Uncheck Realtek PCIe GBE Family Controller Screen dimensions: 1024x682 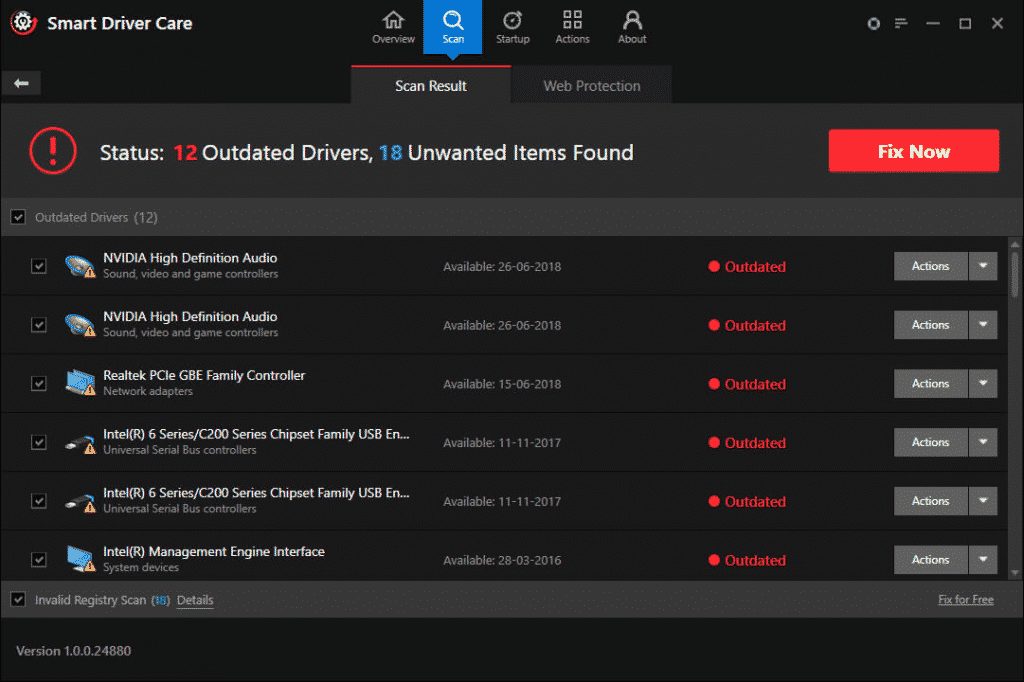39,383
